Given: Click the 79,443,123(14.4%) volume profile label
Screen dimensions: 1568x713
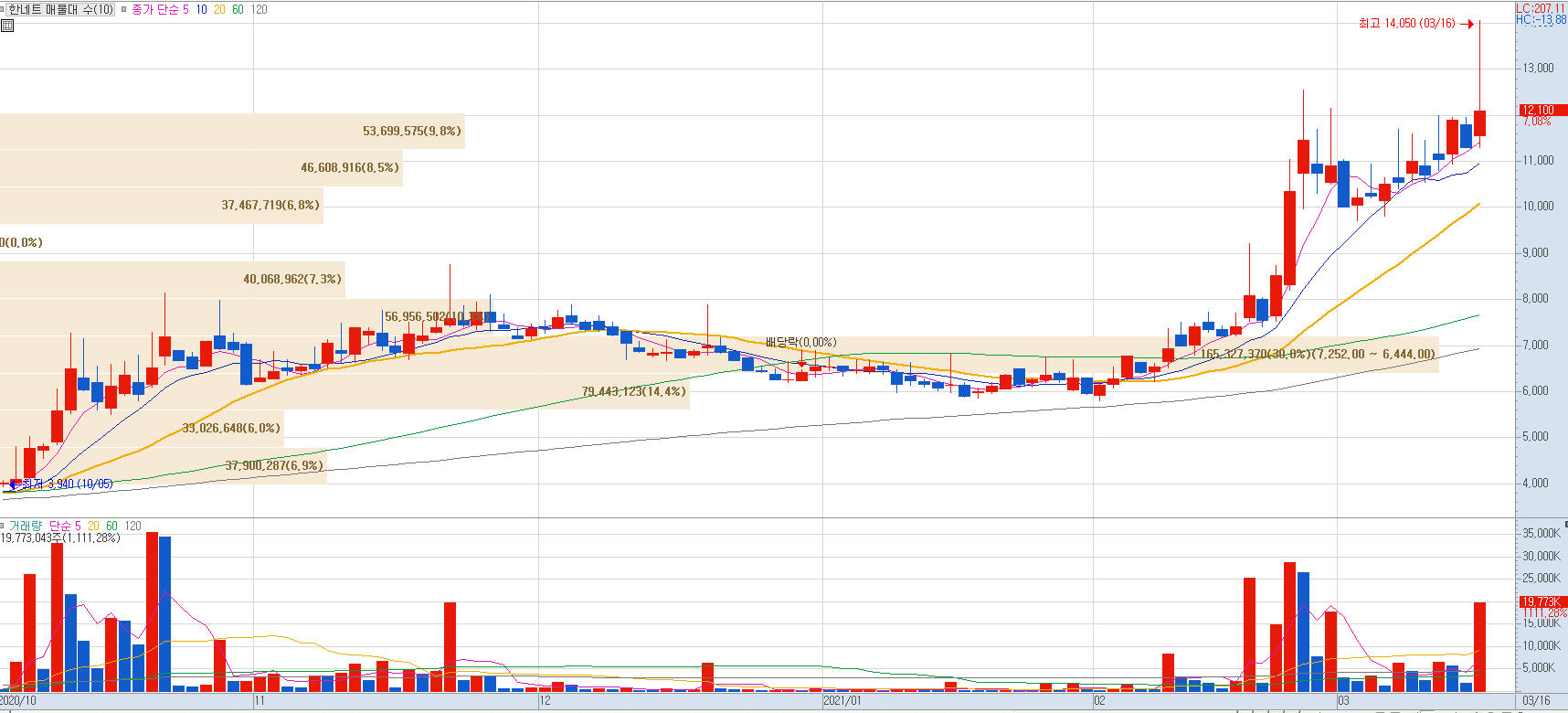Looking at the screenshot, I should pos(633,391).
